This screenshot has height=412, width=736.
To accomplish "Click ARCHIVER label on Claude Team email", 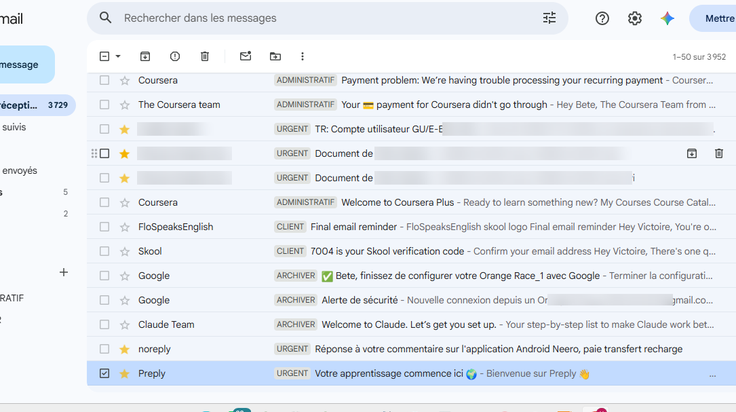I will pos(296,325).
